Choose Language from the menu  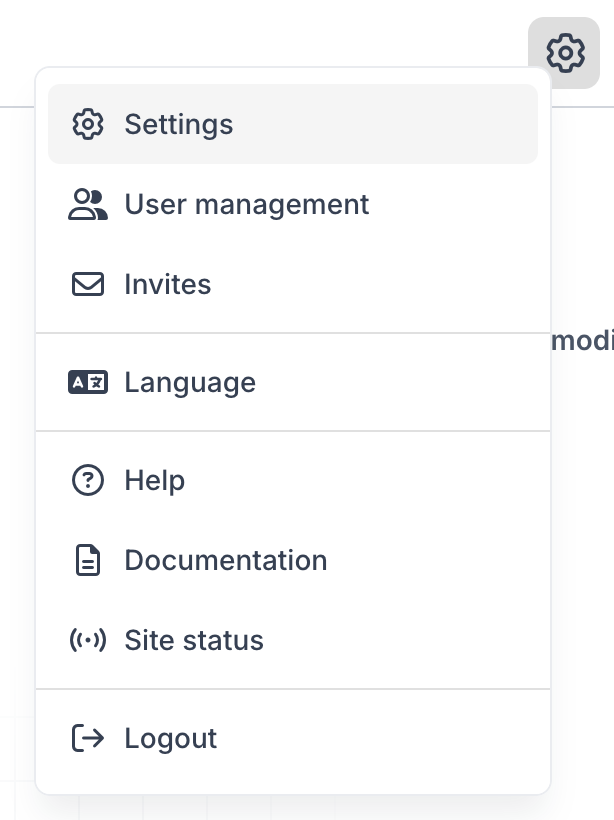pyautogui.click(x=190, y=382)
